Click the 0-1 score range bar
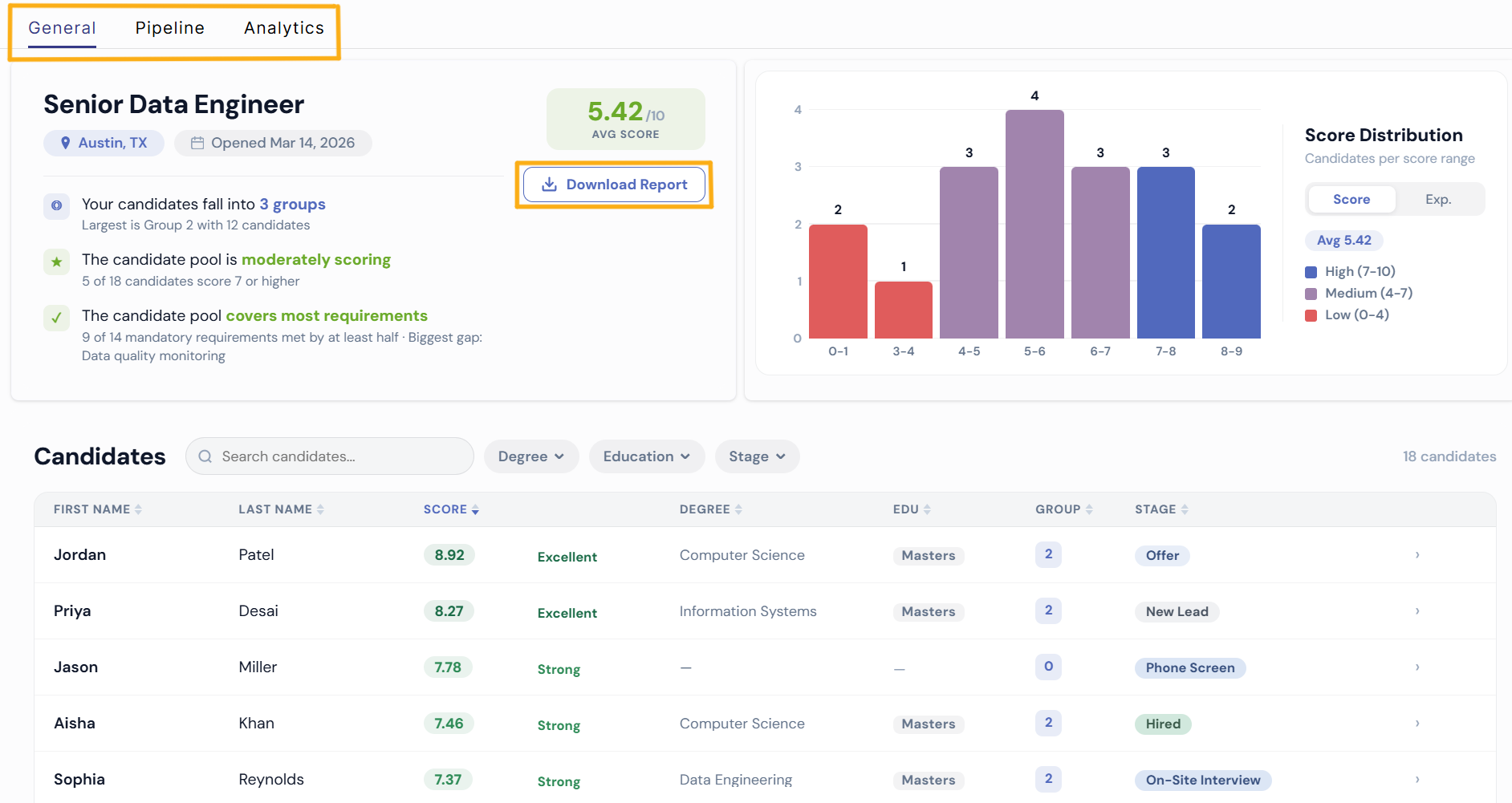This screenshot has height=803, width=1512. (x=838, y=282)
